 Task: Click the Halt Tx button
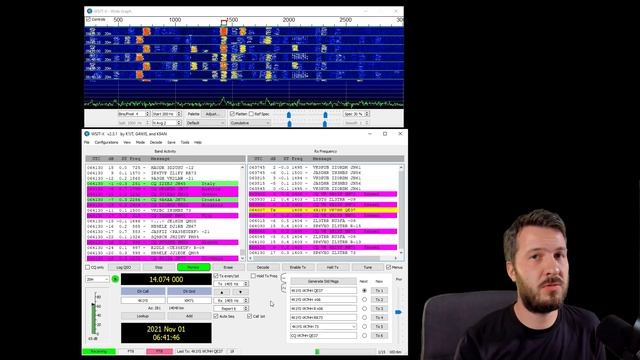(x=333, y=267)
